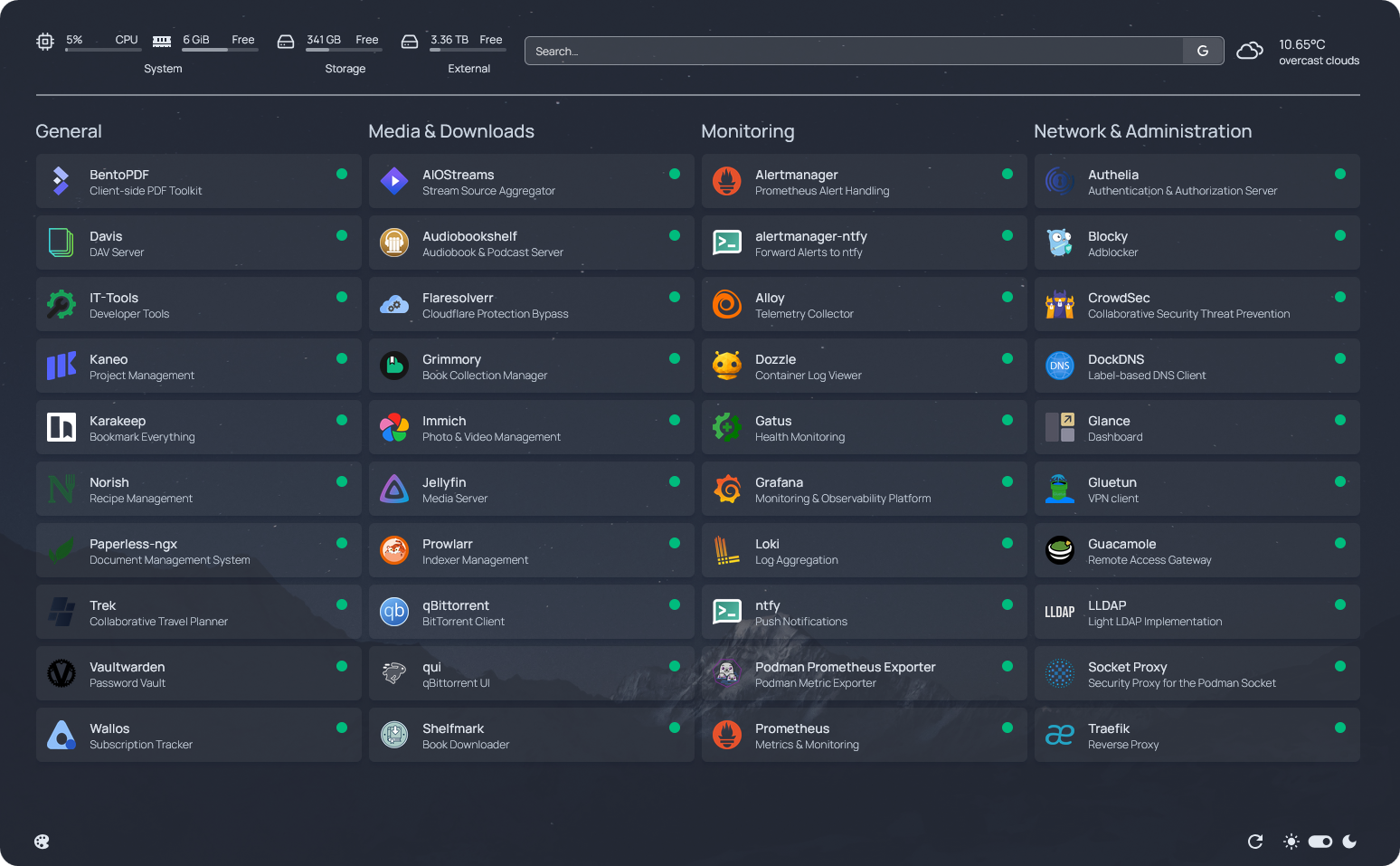Click the Traefik logo icon
Viewport: 1400px width, 866px height.
pos(1060,735)
